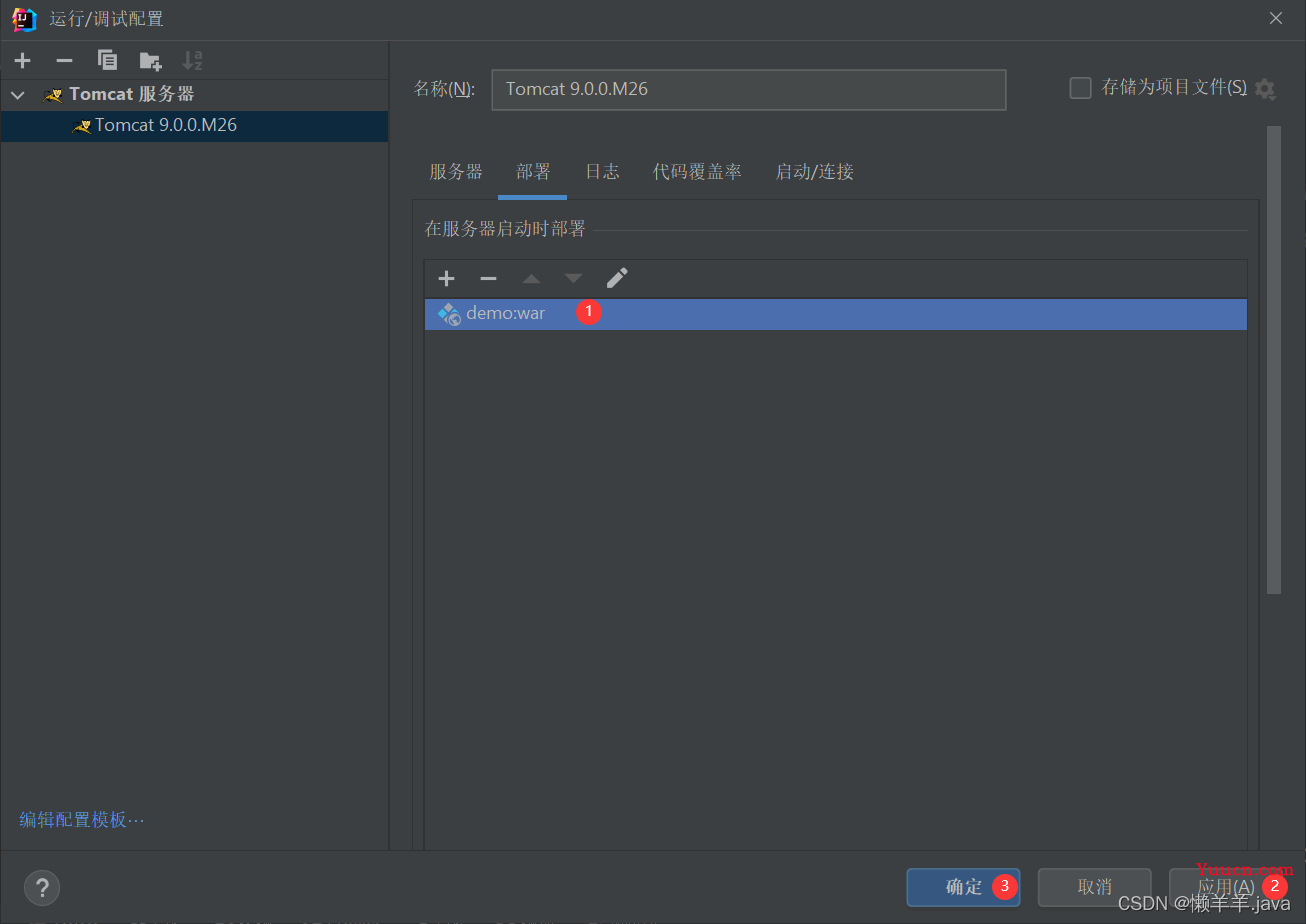Move deployment artifact up
This screenshot has width=1306, height=924.
point(531,279)
